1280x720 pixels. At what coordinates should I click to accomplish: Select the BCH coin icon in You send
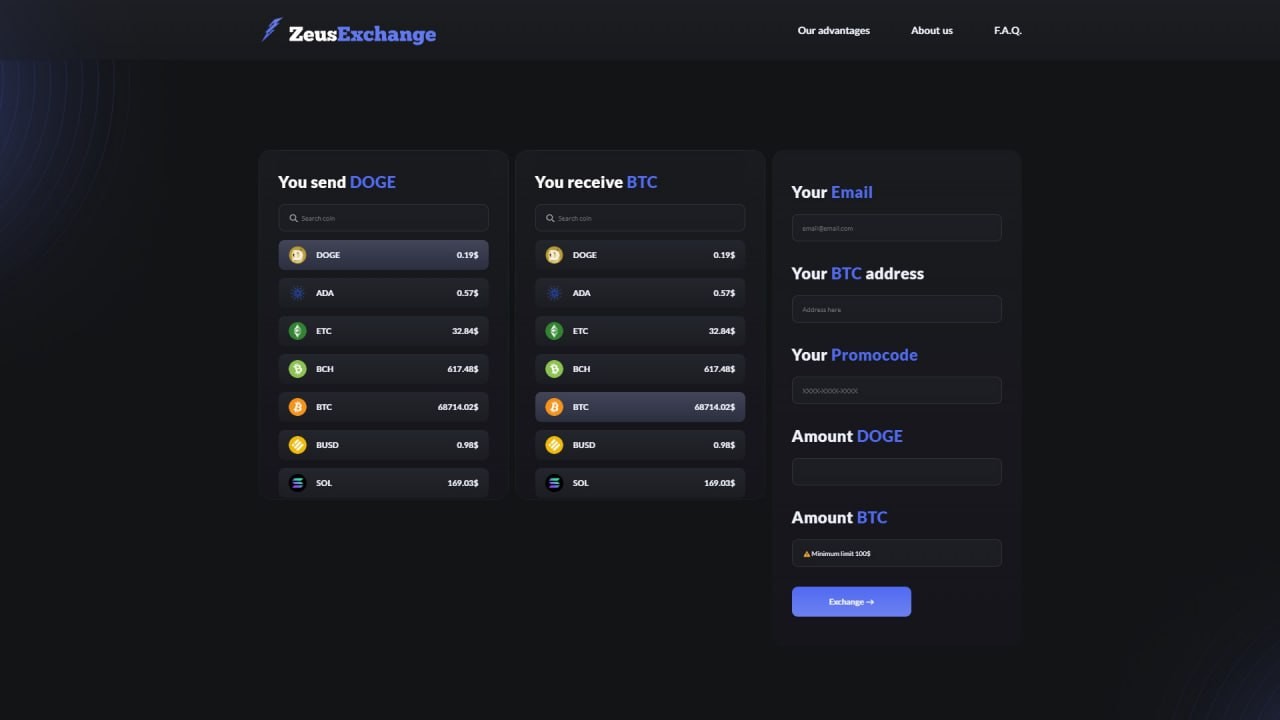pos(297,369)
